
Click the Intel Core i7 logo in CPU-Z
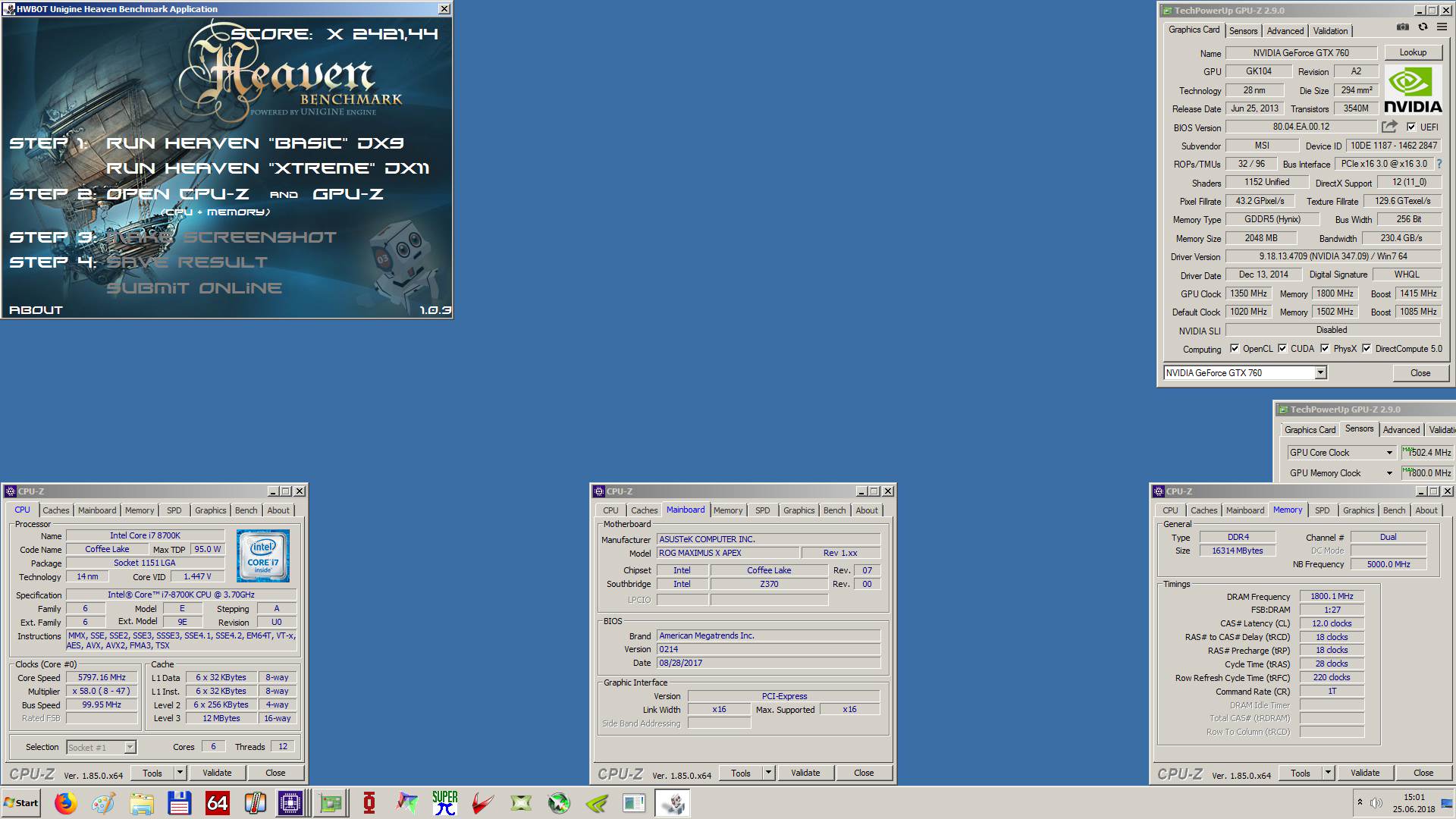[263, 556]
